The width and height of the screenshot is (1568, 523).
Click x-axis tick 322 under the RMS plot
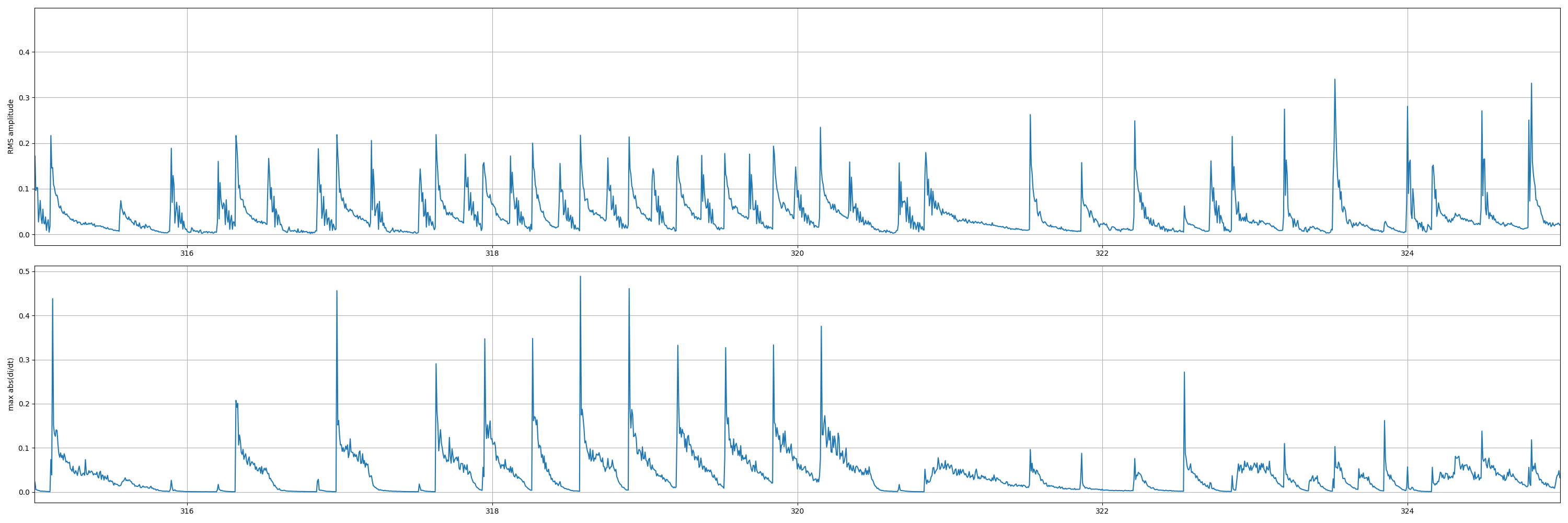[x=1102, y=254]
